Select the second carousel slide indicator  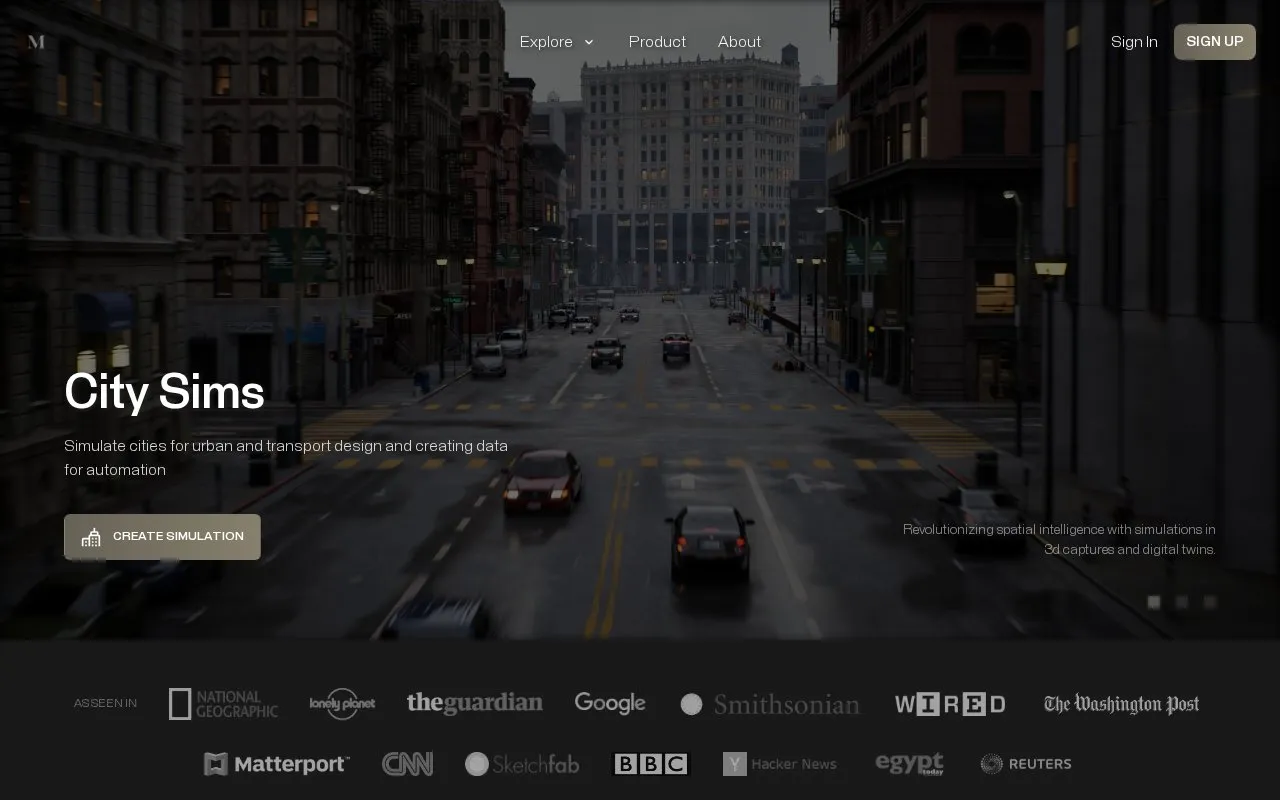click(x=1182, y=602)
